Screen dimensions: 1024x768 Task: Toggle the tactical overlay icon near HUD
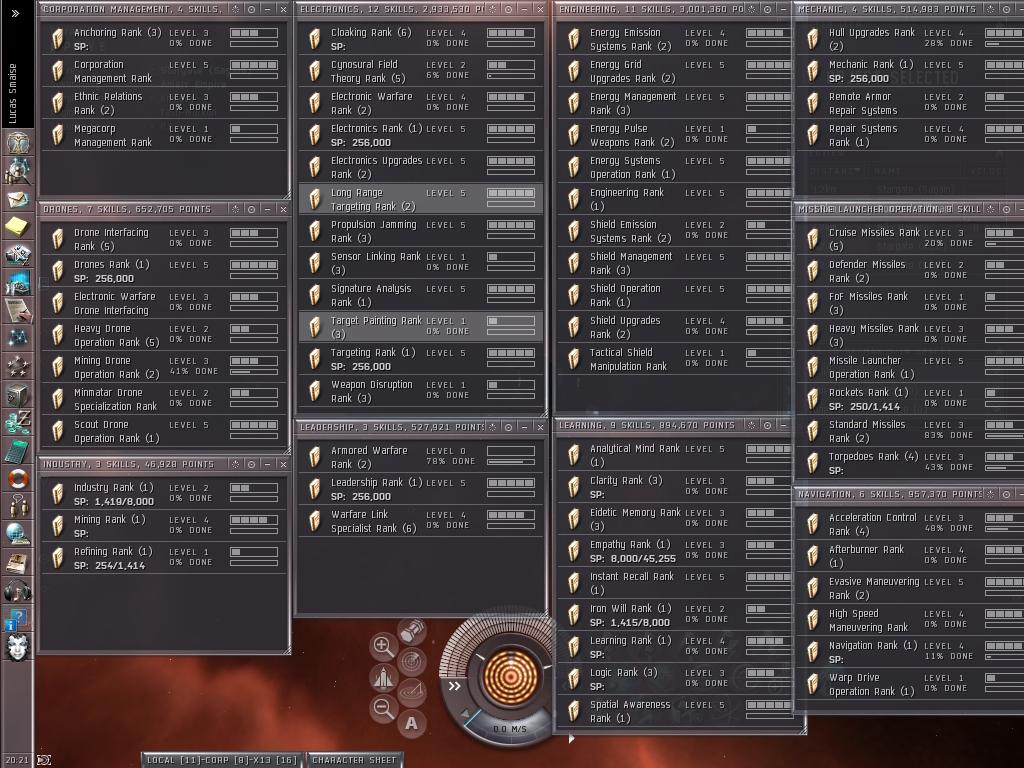pos(412,691)
